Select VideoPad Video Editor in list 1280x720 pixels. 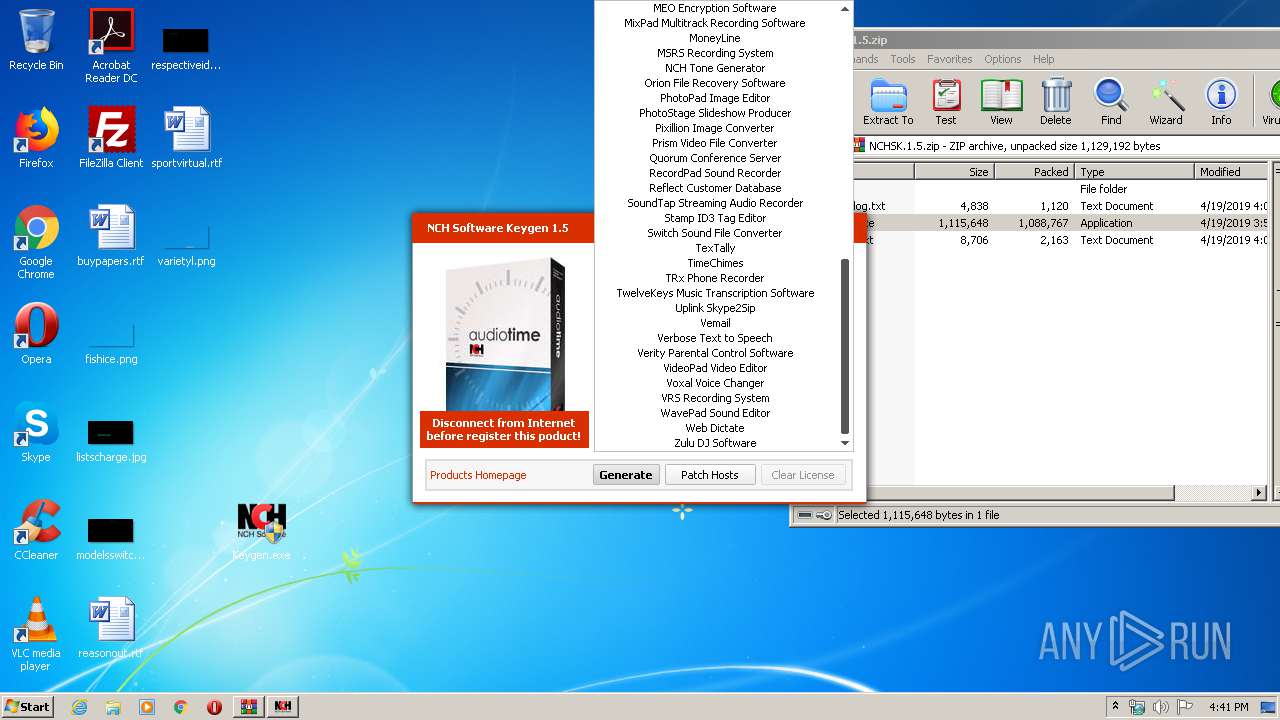pos(715,368)
